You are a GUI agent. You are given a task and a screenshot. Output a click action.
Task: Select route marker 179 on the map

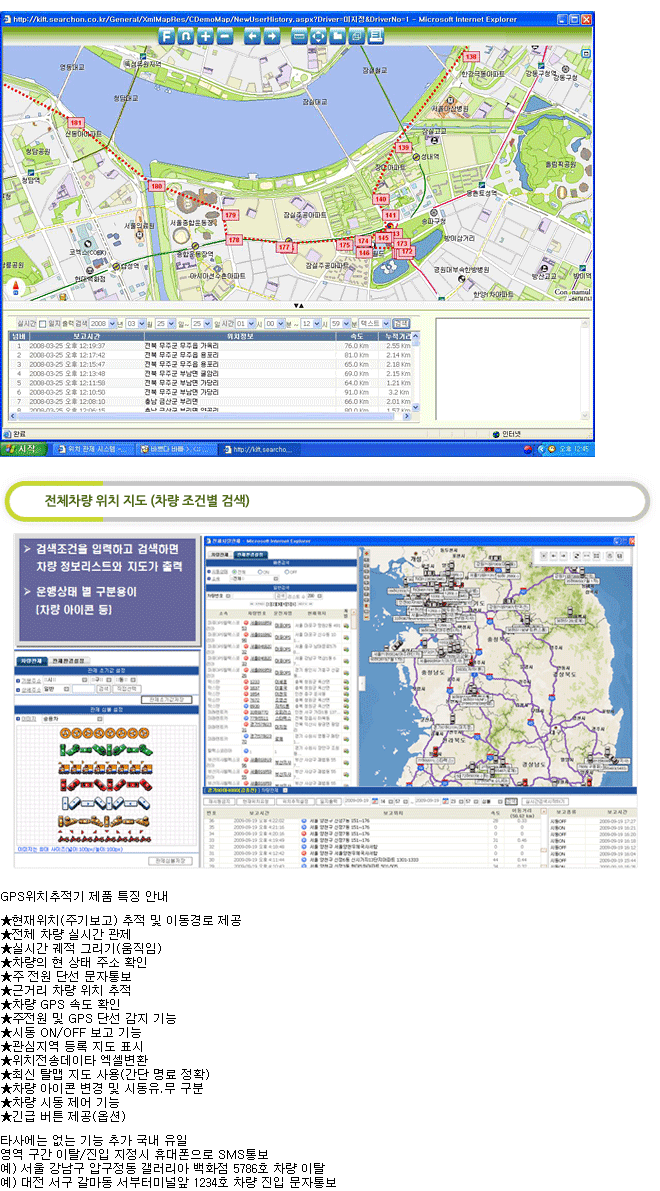231,216
